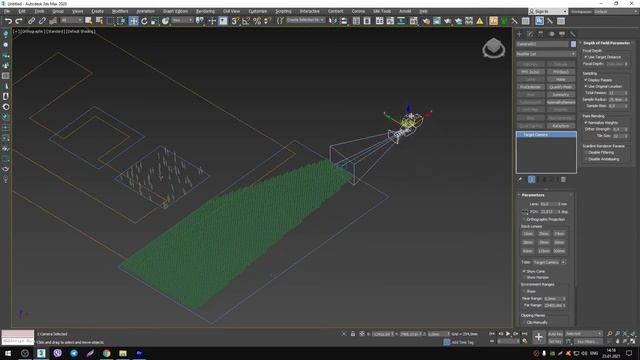
Task: Switch to the Utilities command panel tab
Action: [573, 34]
